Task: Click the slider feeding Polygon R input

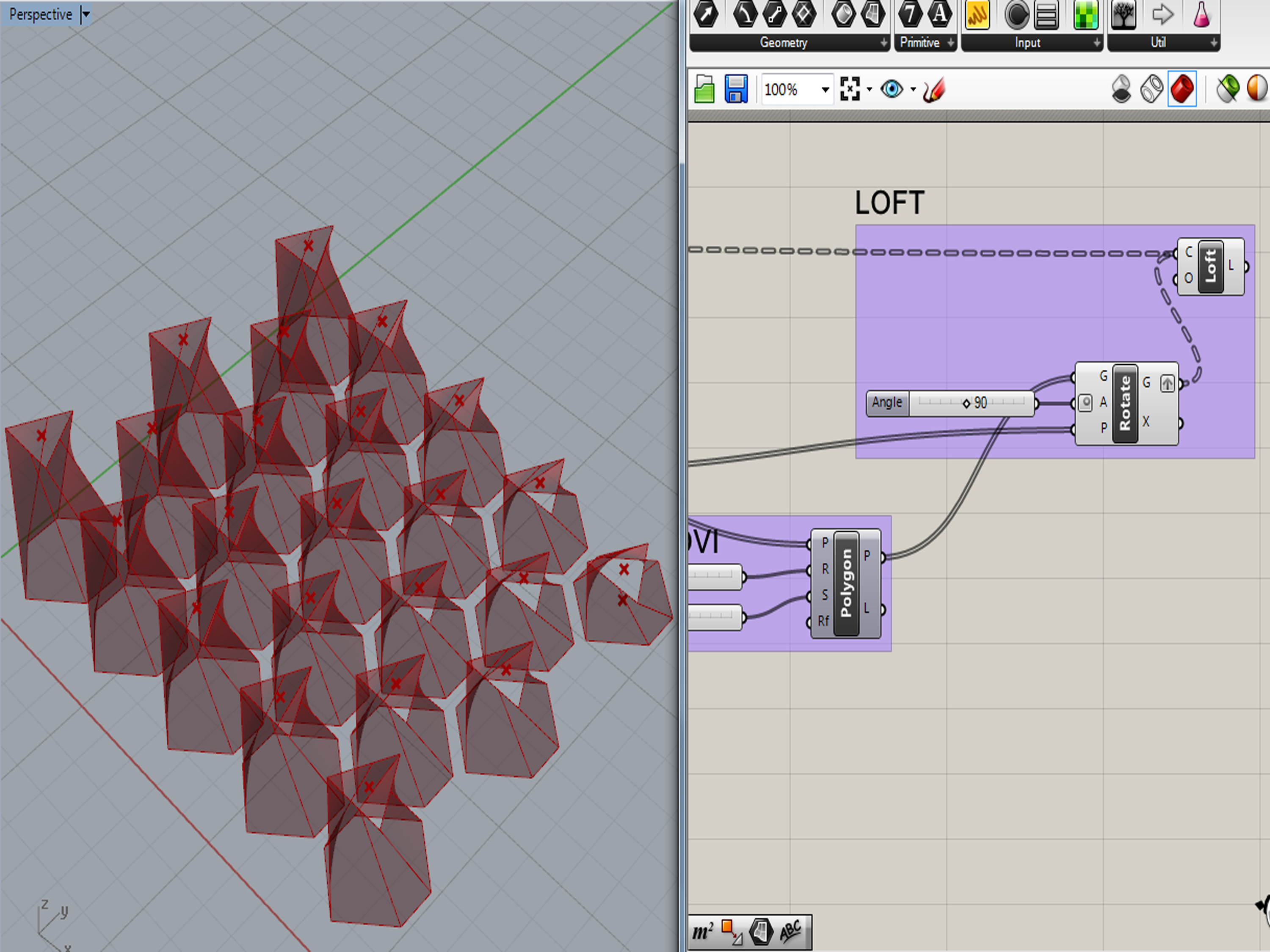Action: (x=715, y=577)
